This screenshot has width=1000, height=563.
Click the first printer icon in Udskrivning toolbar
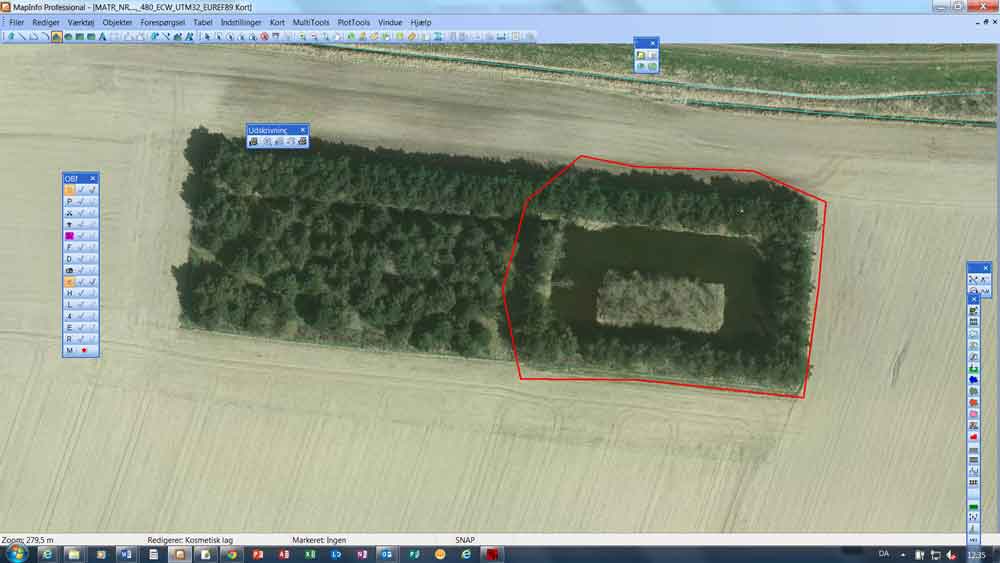(x=253, y=142)
